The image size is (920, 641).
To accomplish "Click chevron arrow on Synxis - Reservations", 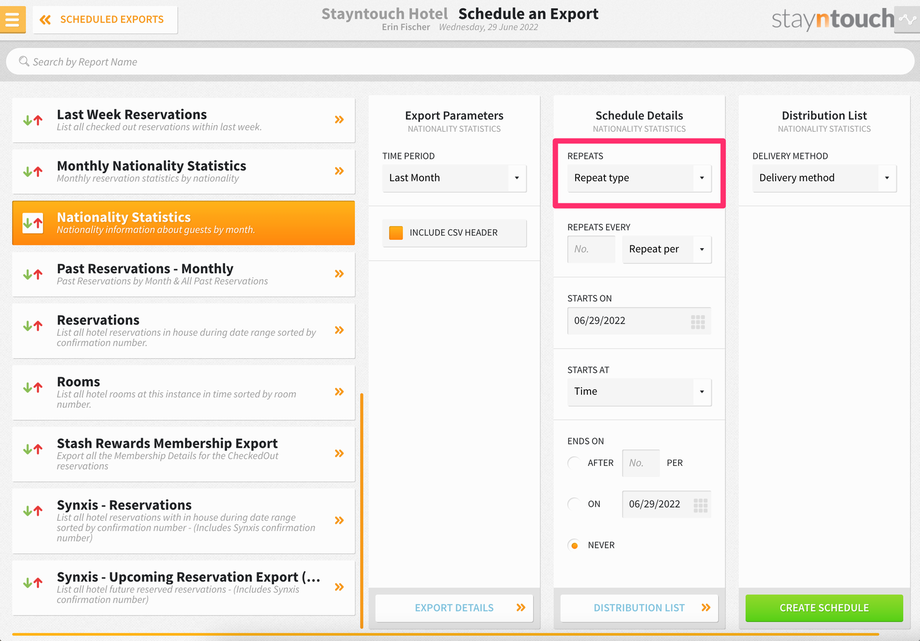I will click(x=339, y=520).
